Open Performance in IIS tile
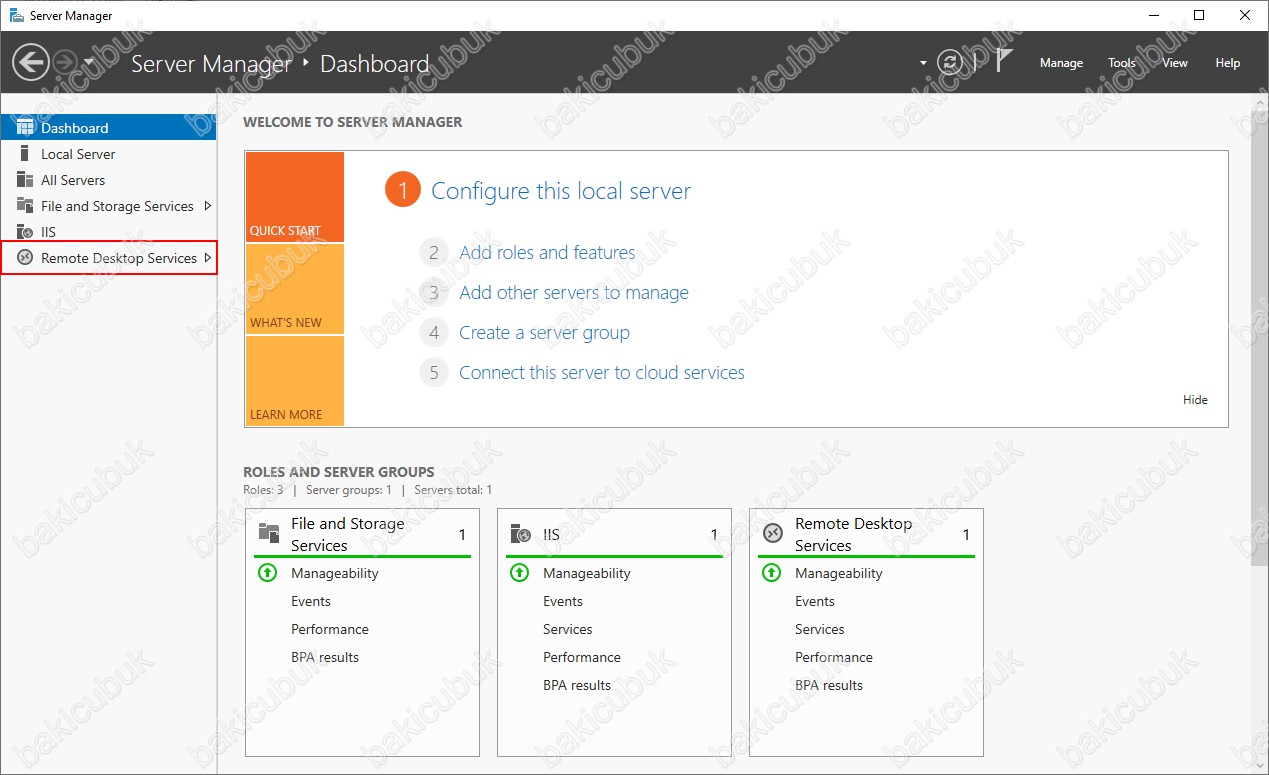The height and width of the screenshot is (775, 1269). pyautogui.click(x=582, y=657)
